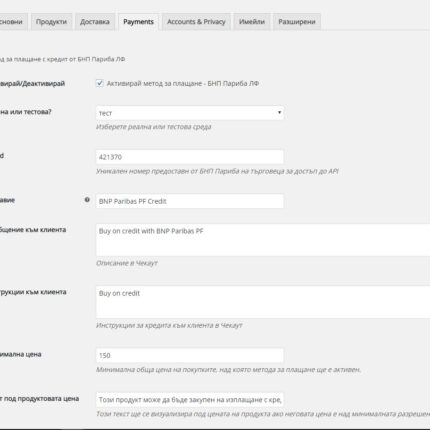This screenshot has width=430, height=430.
Task: Click the minimum price field showing 150
Action: click(190, 355)
